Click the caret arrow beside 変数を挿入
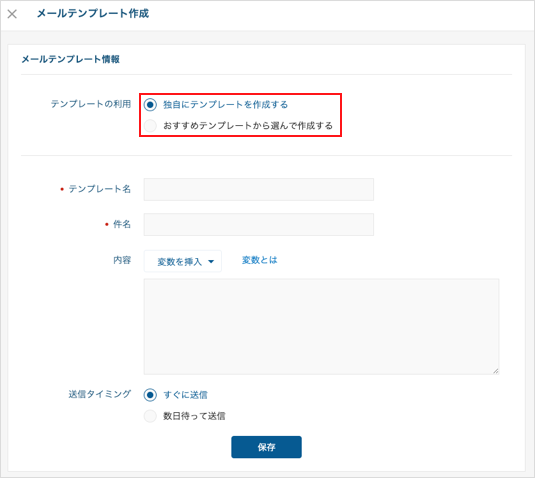535x478 pixels. pos(211,262)
